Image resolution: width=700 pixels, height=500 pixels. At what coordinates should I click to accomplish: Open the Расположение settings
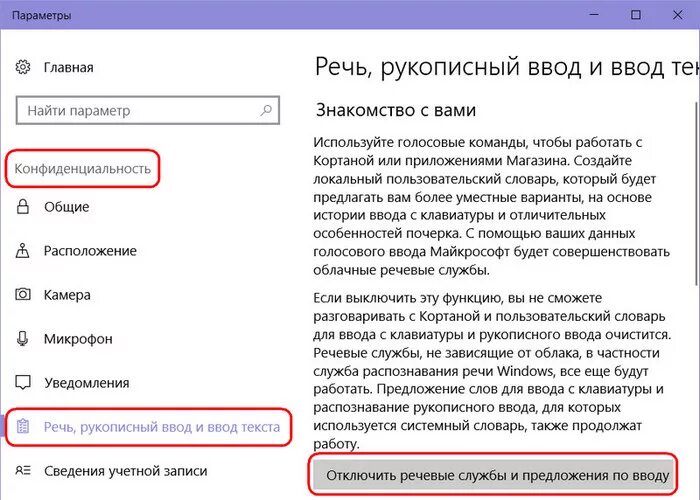90,251
